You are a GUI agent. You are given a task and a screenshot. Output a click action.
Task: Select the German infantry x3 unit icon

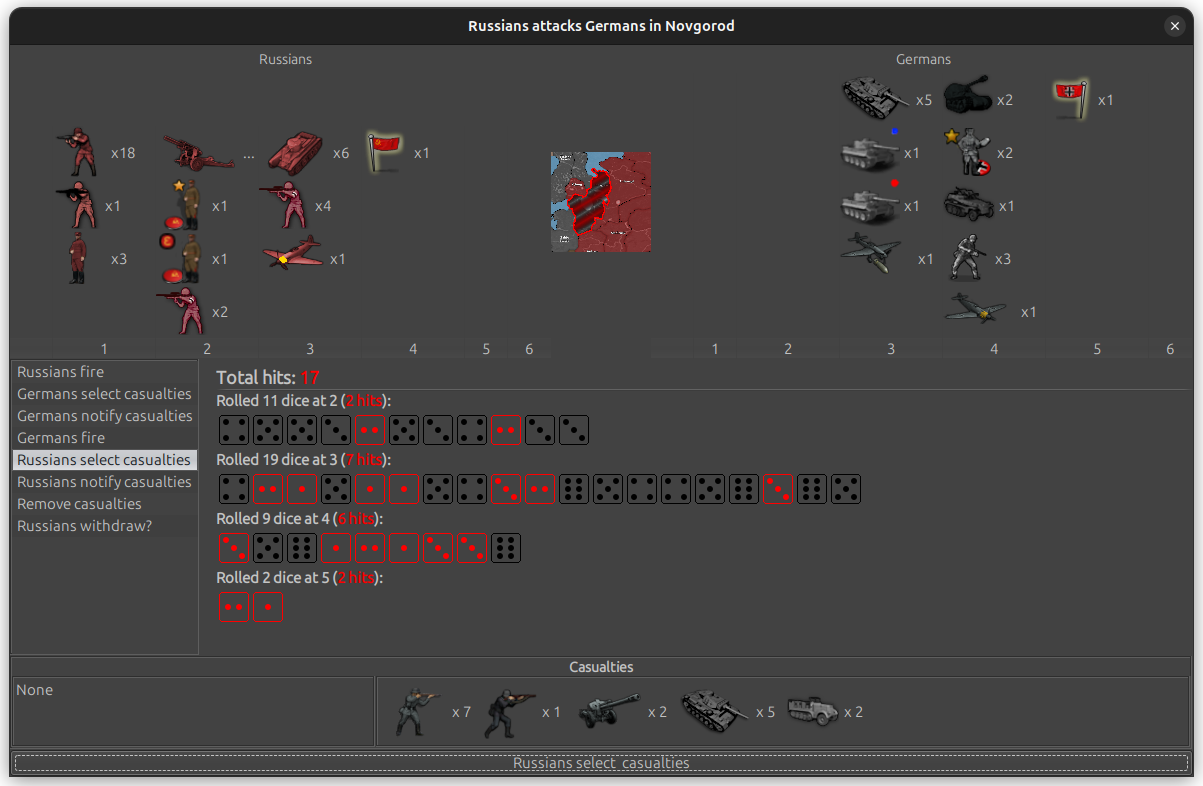(x=968, y=257)
